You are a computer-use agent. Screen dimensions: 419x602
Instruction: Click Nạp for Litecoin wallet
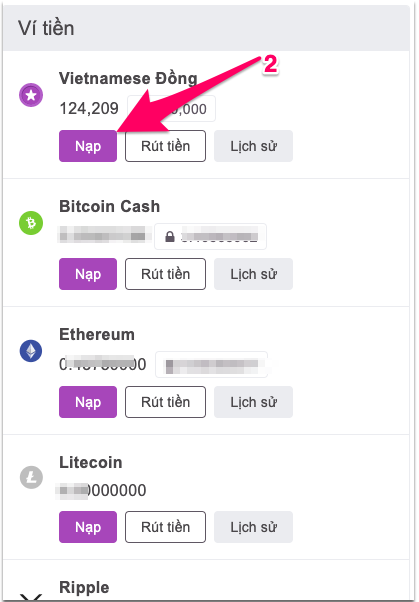point(88,527)
